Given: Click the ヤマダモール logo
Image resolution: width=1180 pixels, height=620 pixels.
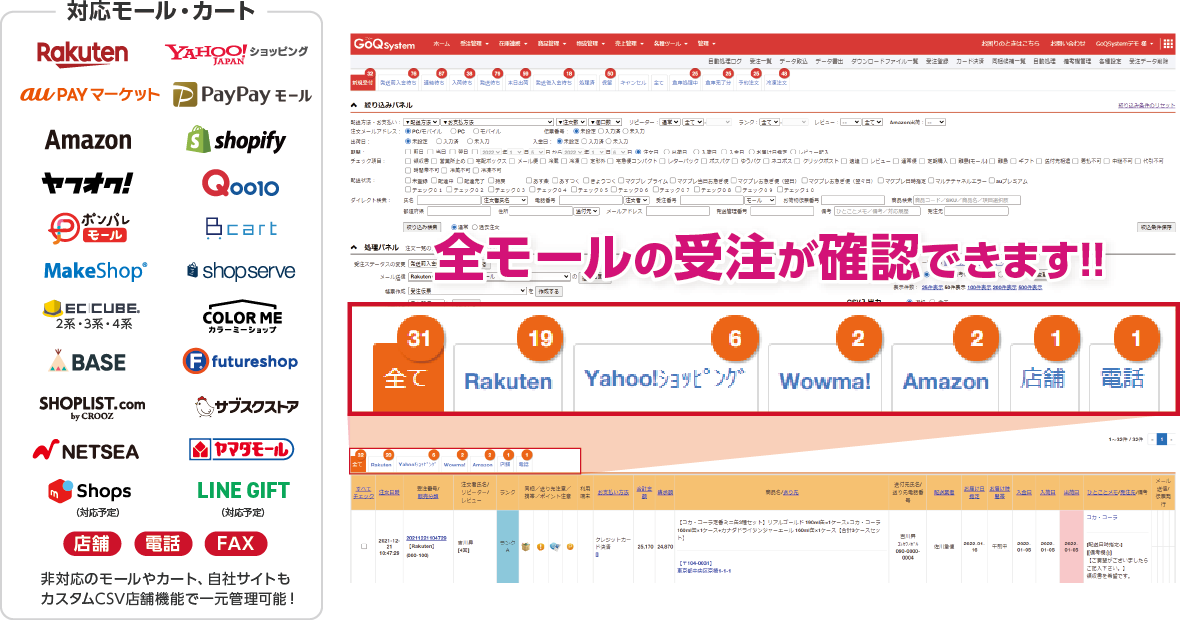Looking at the screenshot, I should pos(241,450).
